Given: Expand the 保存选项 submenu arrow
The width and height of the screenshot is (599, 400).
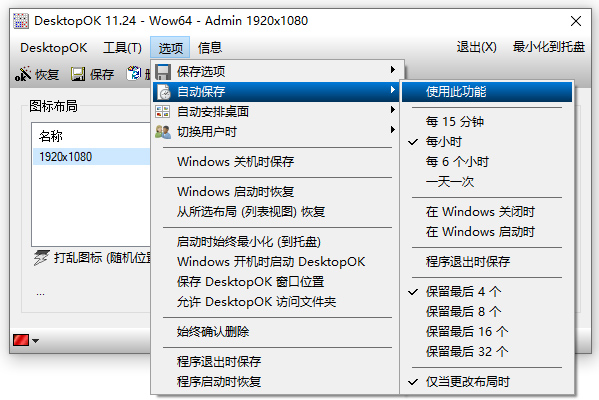Looking at the screenshot, I should (392, 70).
